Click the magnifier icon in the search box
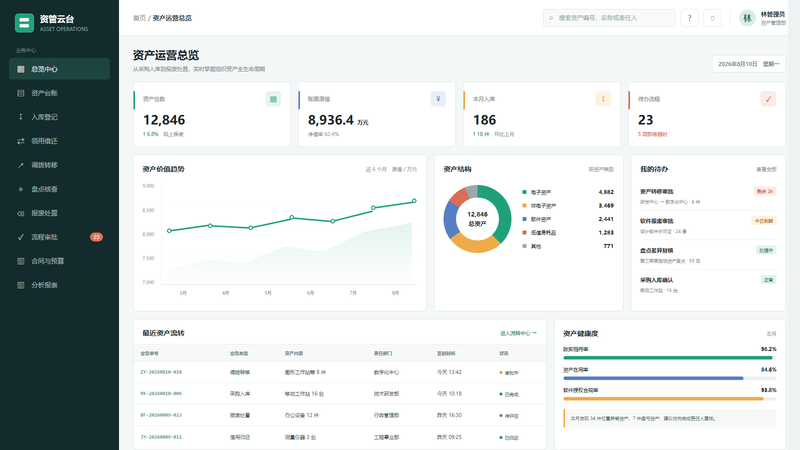The height and width of the screenshot is (450, 800). (x=551, y=18)
